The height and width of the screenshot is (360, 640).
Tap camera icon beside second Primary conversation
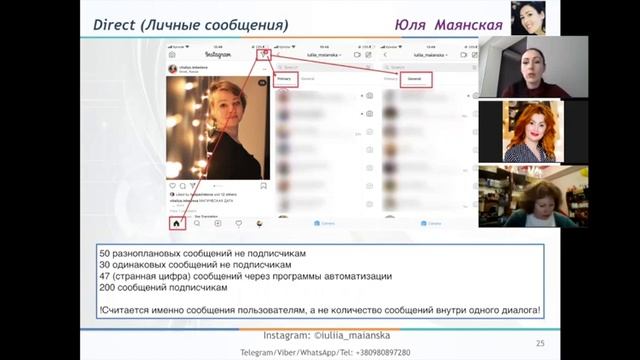point(369,114)
